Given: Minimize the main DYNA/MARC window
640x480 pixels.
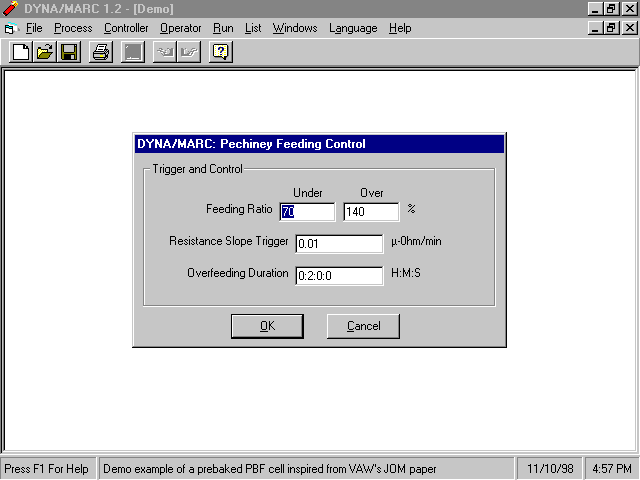Looking at the screenshot, I should 595,9.
